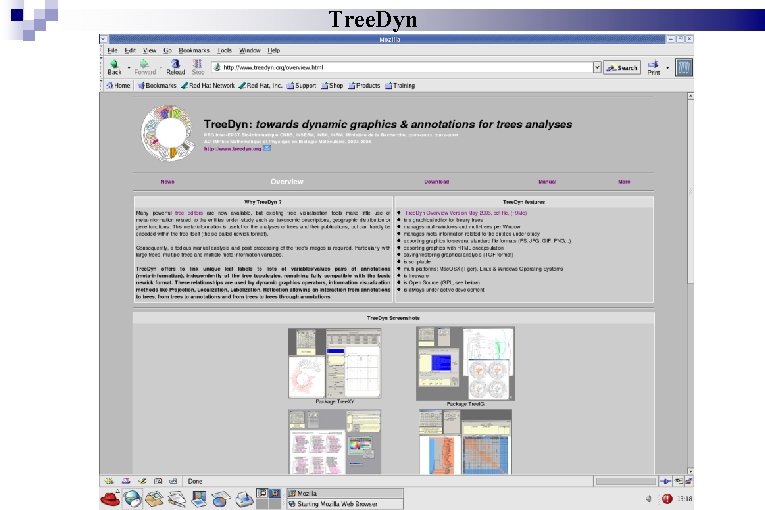765x510 pixels.
Task: Open the bottom-left TreeDyn screenshot thumbnail
Action: click(x=334, y=442)
